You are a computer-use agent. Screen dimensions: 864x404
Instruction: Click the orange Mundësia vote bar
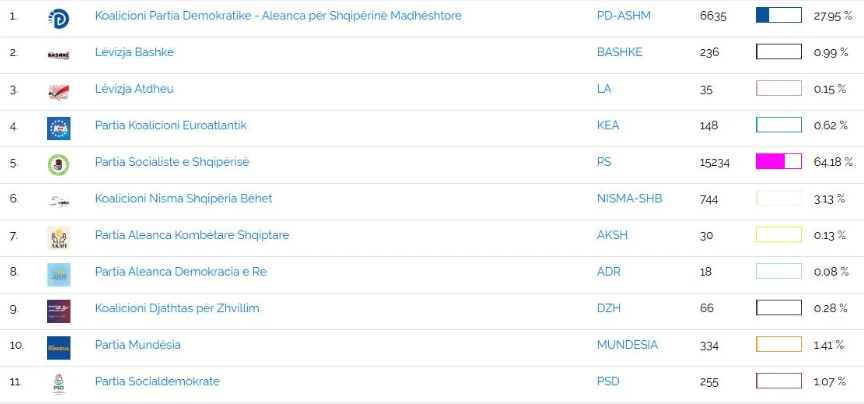778,345
